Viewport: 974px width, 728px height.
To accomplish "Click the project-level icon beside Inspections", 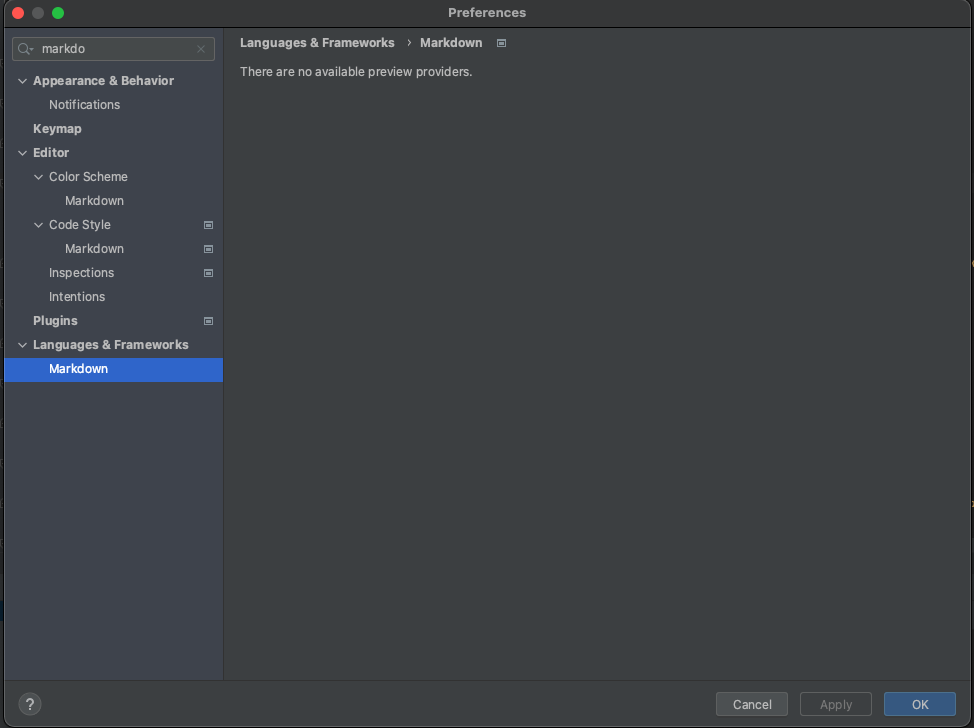I will (x=208, y=273).
